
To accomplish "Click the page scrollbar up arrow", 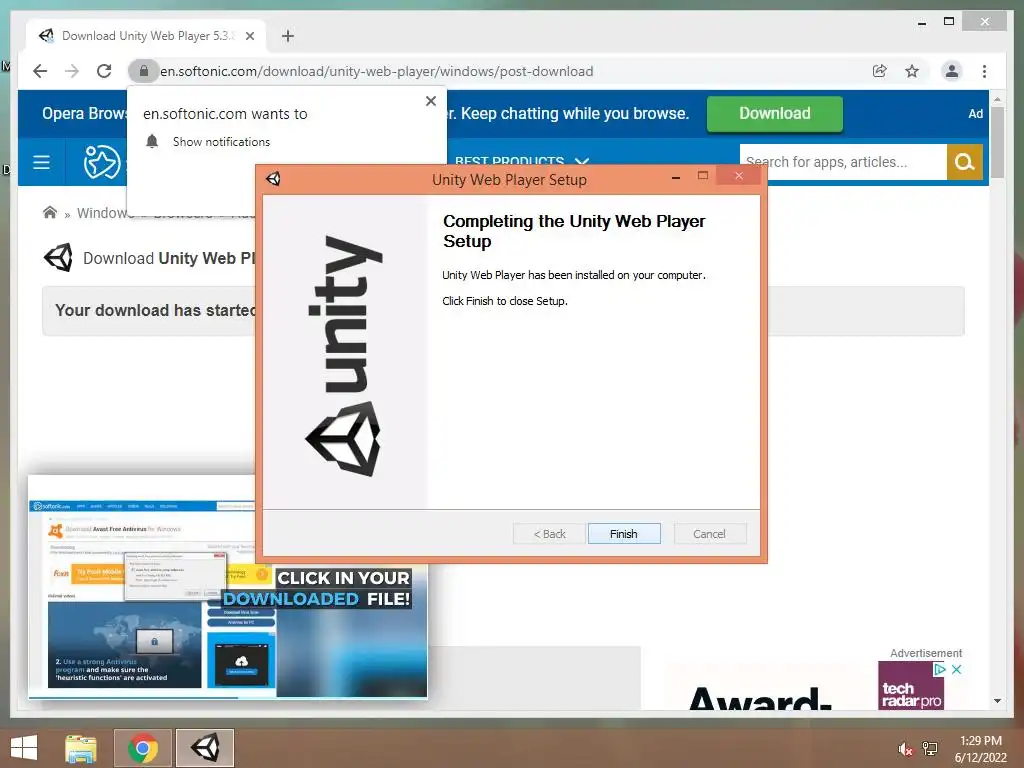I will [997, 99].
